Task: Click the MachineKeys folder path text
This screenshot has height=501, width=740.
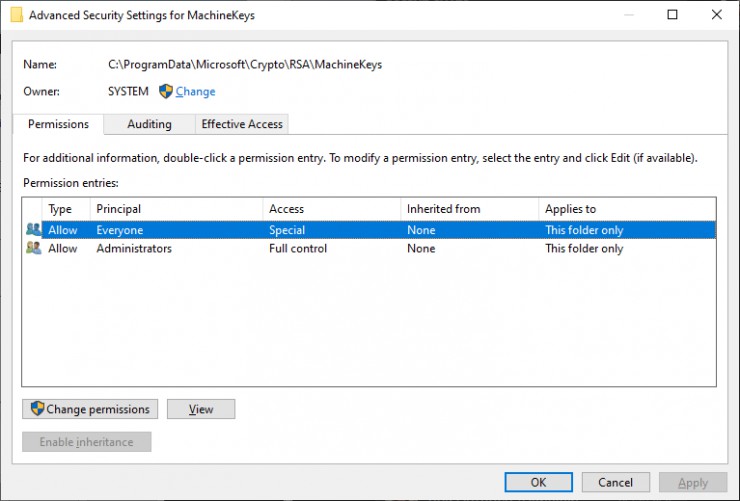Action: coord(245,65)
